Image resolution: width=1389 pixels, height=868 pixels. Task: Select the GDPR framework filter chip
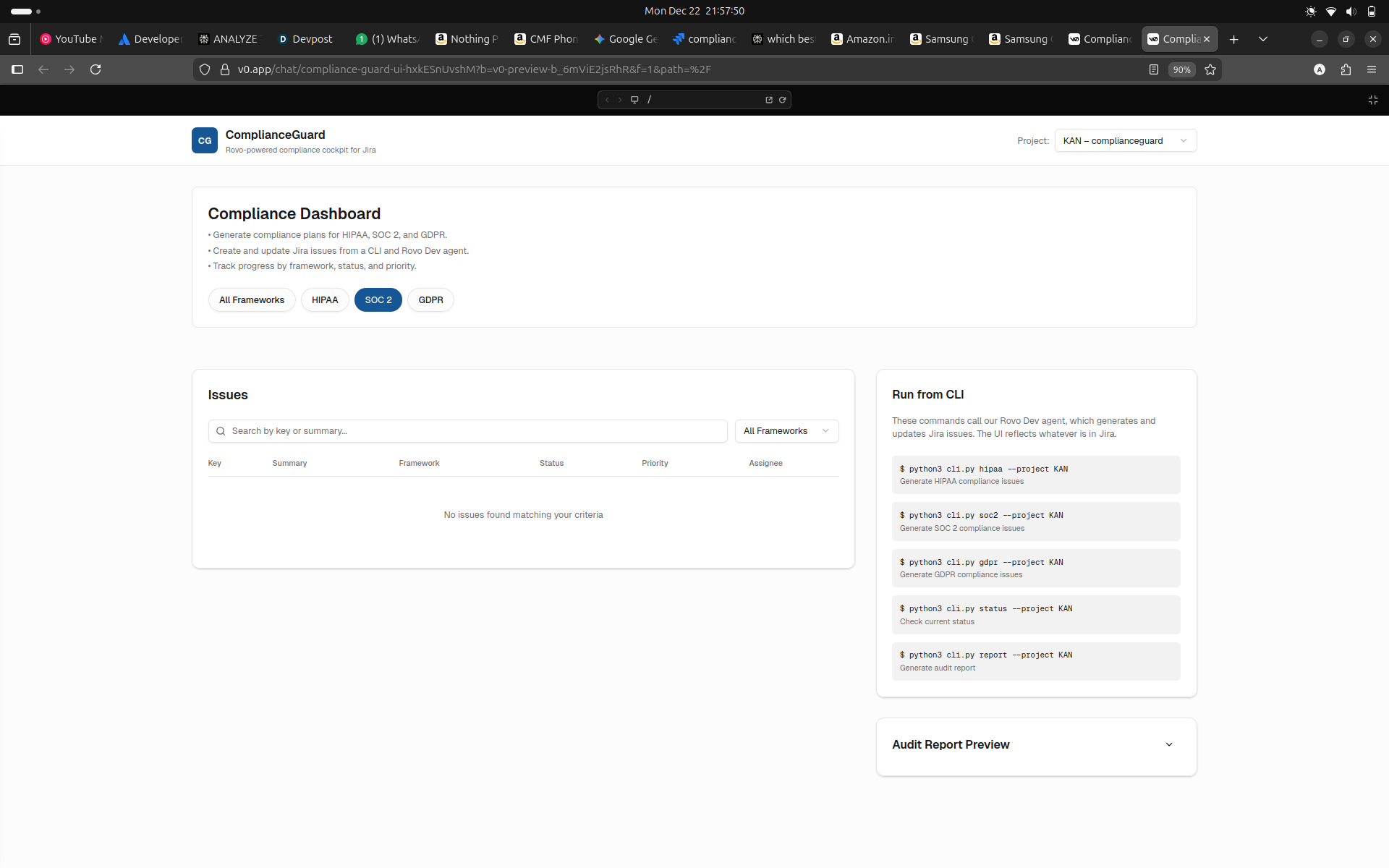coord(430,299)
